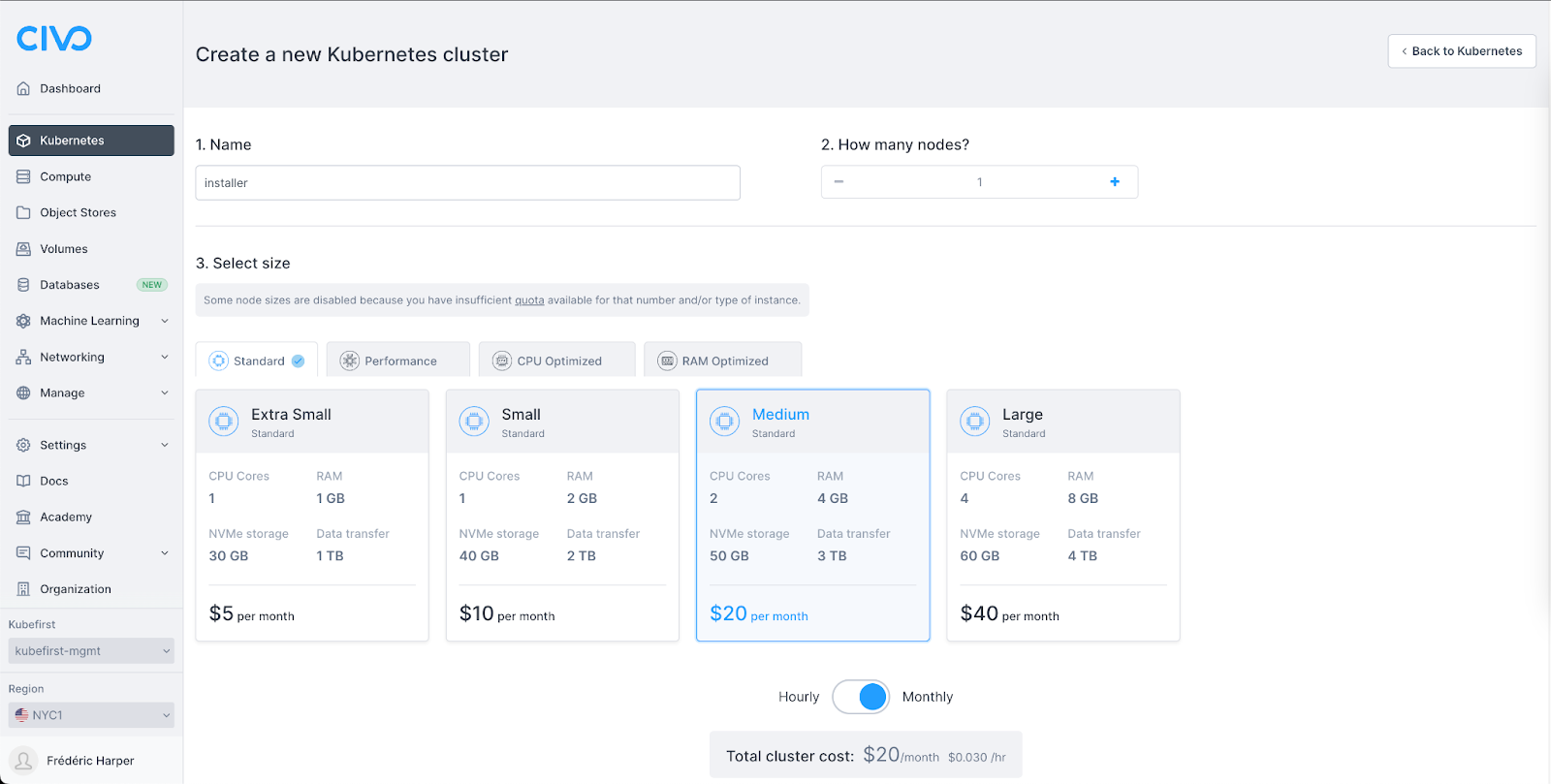Click the Community chat icon
This screenshot has width=1551, height=784.
pyautogui.click(x=23, y=552)
